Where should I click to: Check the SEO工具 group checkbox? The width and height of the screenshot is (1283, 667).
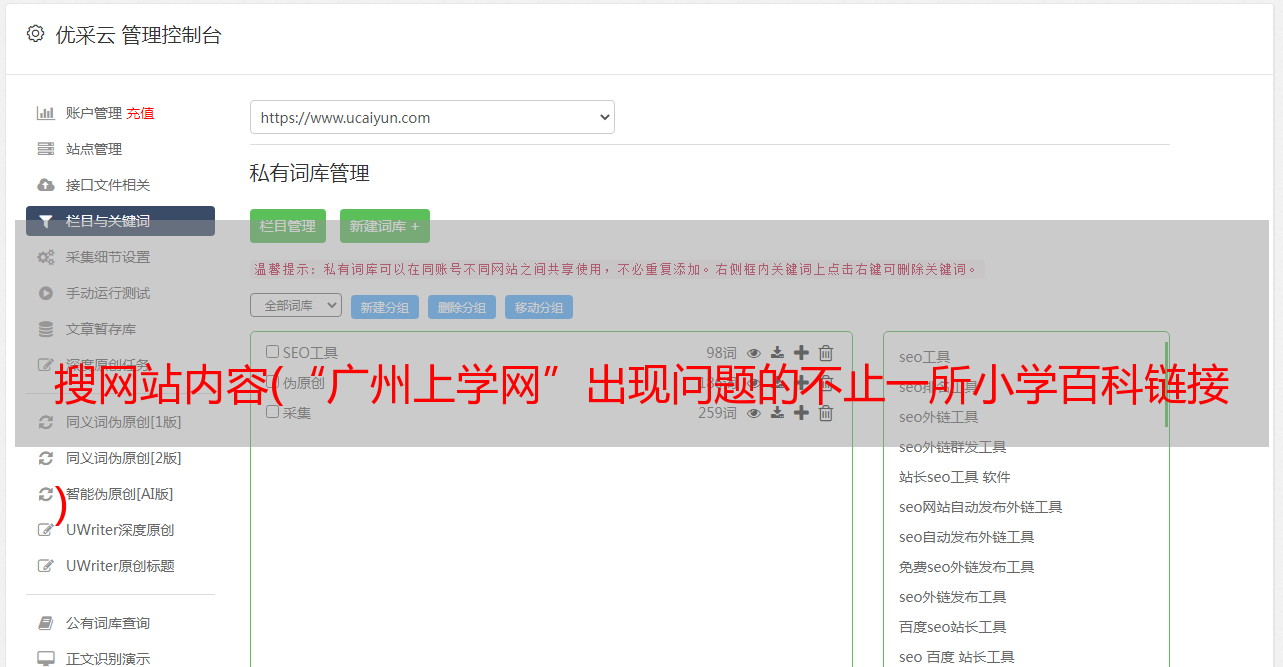tap(272, 352)
